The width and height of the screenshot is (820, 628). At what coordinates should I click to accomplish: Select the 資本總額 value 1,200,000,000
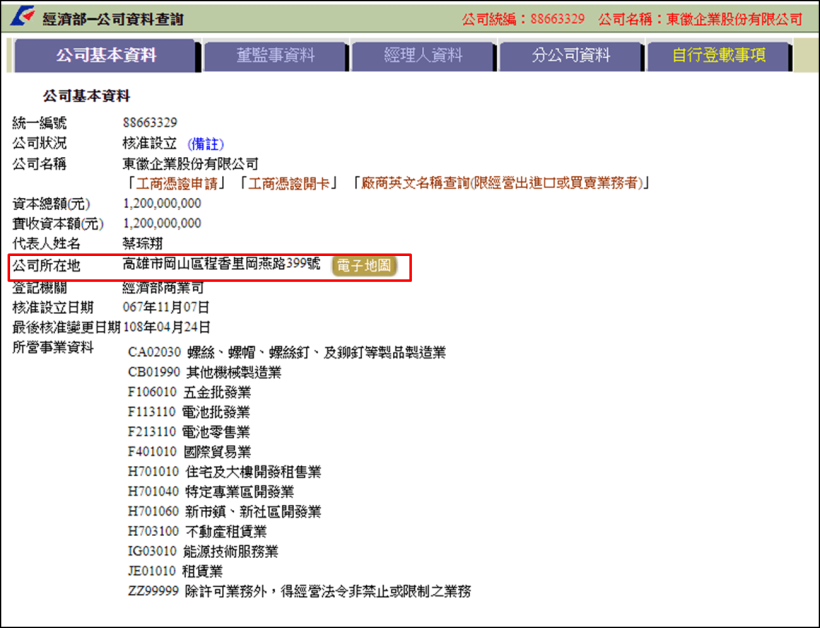[x=162, y=203]
